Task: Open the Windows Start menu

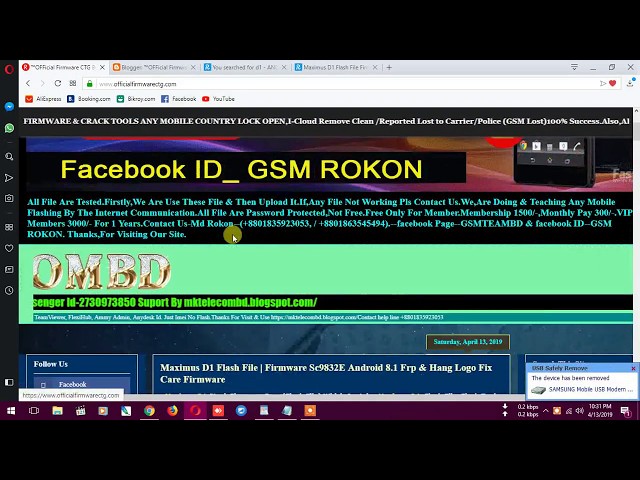Action: point(11,411)
